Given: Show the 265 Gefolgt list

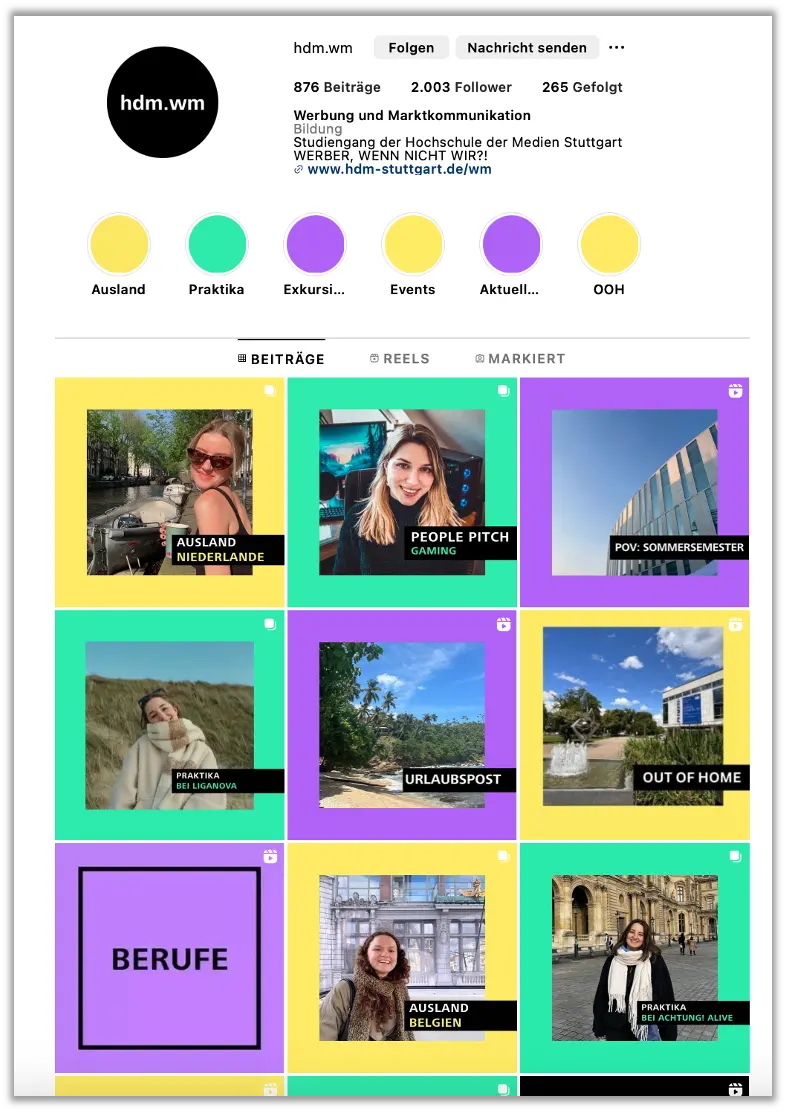Looking at the screenshot, I should coord(582,88).
